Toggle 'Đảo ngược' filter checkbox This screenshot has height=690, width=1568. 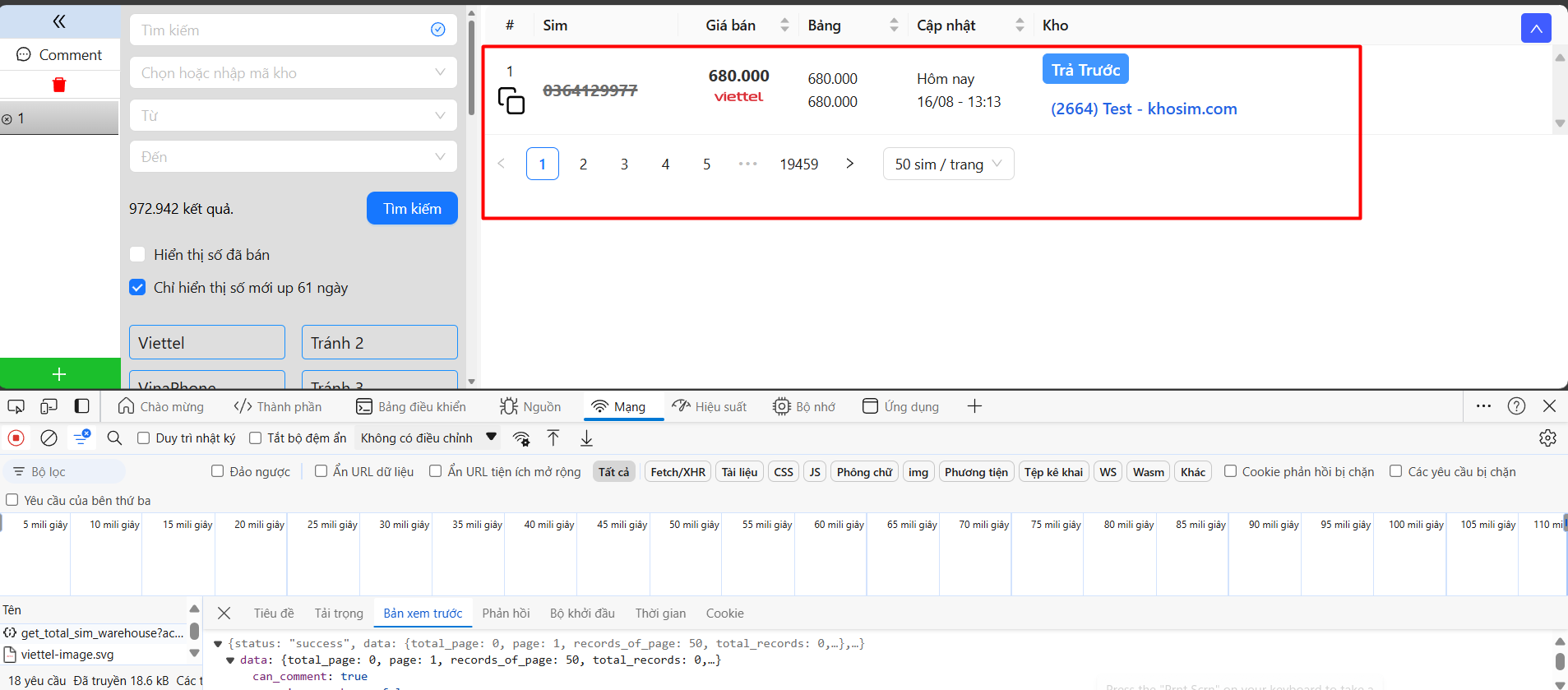click(217, 471)
